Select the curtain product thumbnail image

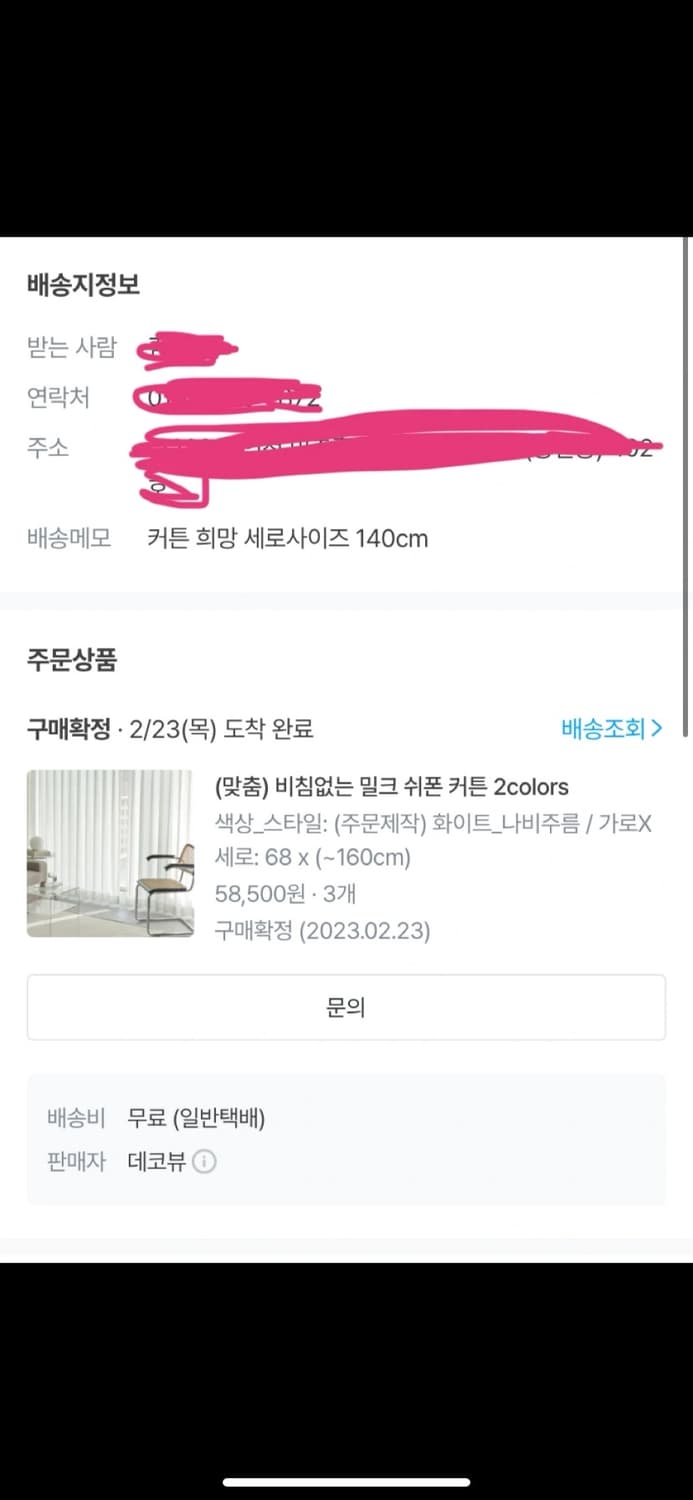coord(110,854)
